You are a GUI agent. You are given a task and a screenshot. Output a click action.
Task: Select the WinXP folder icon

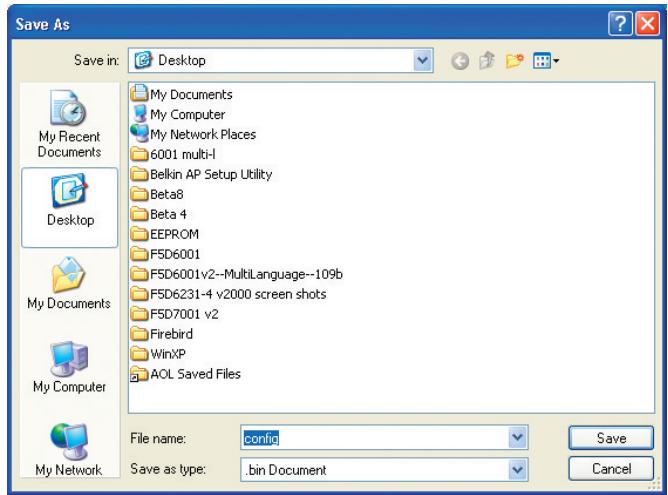139,354
